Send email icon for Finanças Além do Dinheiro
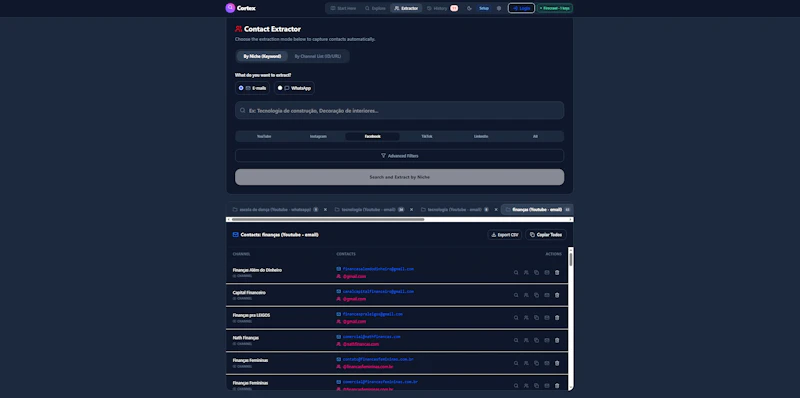The height and width of the screenshot is (398, 800). [x=547, y=272]
